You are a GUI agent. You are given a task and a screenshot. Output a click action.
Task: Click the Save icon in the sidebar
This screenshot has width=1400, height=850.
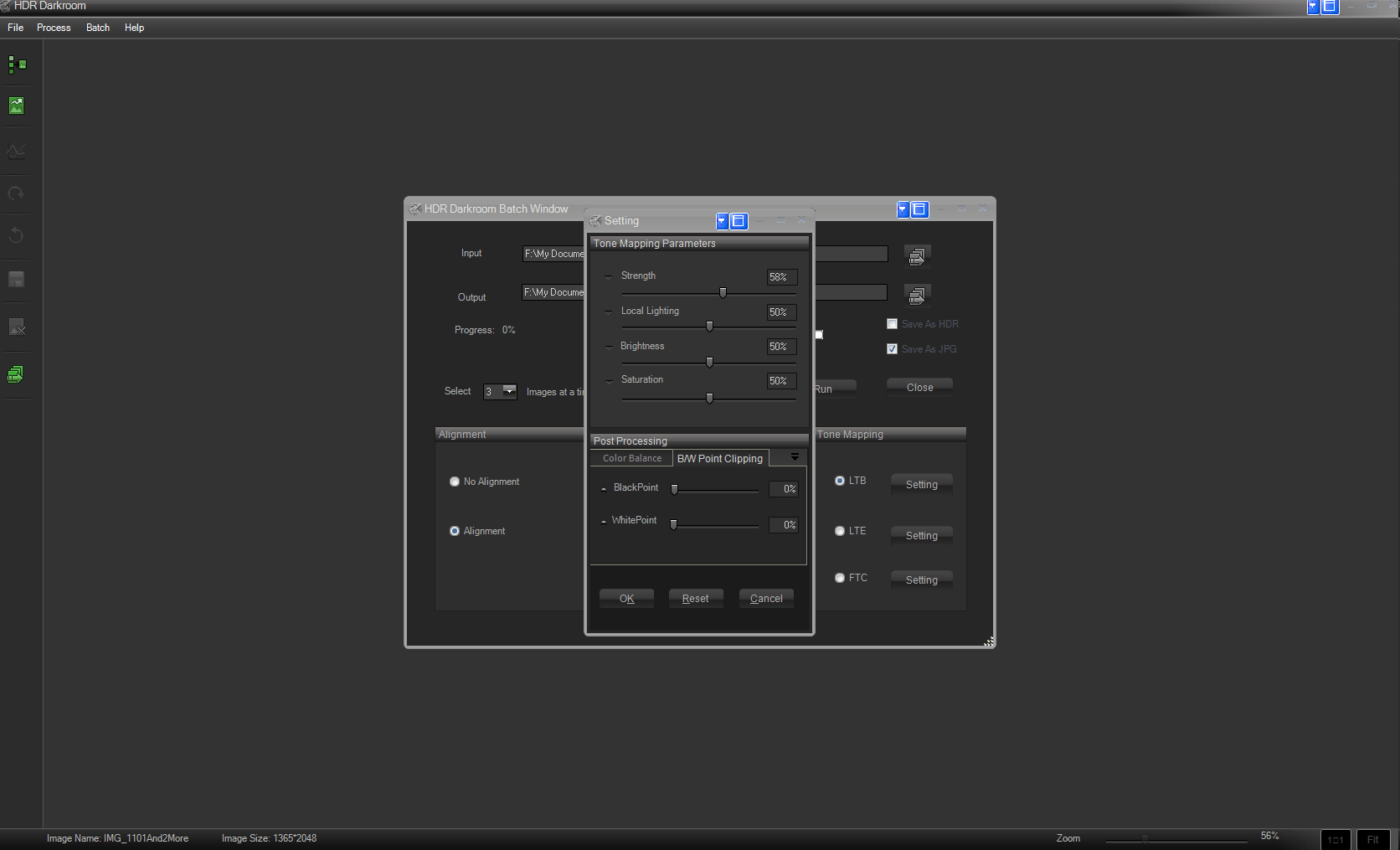tap(17, 279)
